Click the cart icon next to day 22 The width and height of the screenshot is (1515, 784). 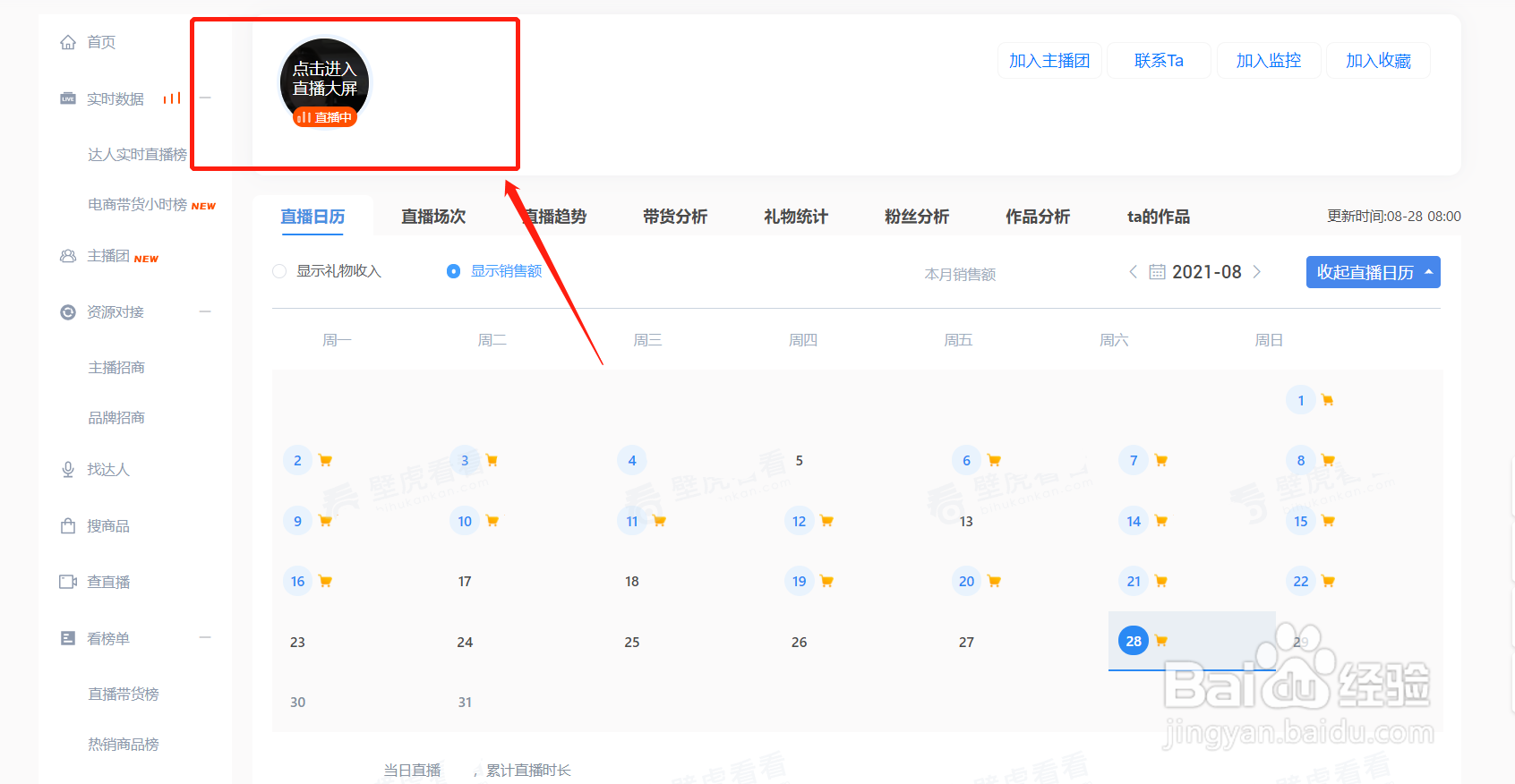coord(1329,581)
